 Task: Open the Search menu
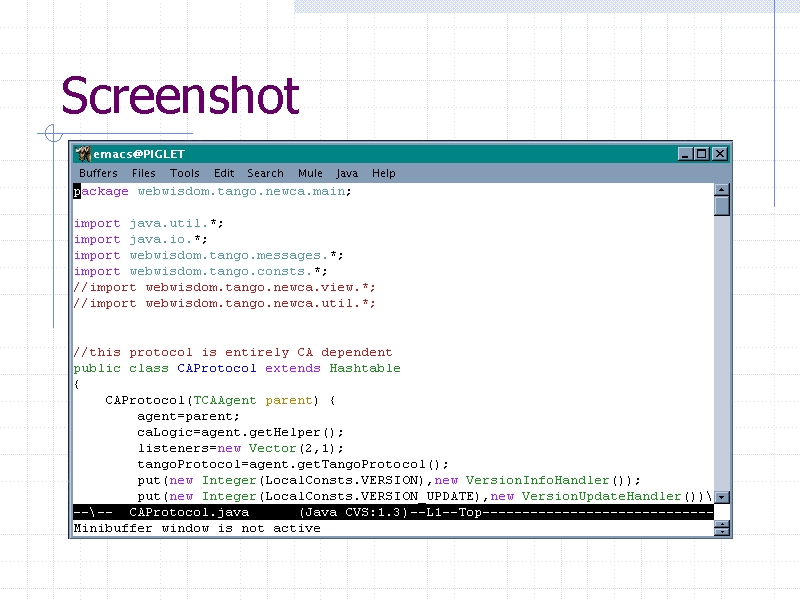click(265, 173)
